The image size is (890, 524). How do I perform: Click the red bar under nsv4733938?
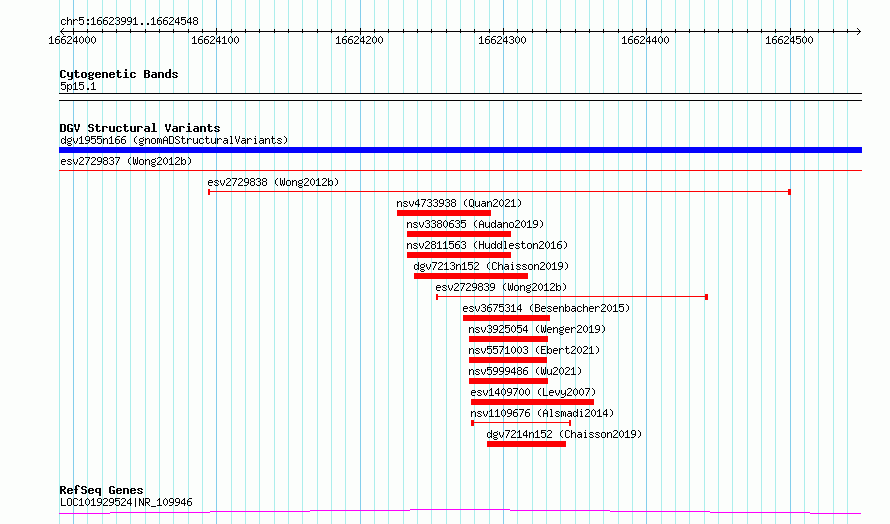click(444, 213)
